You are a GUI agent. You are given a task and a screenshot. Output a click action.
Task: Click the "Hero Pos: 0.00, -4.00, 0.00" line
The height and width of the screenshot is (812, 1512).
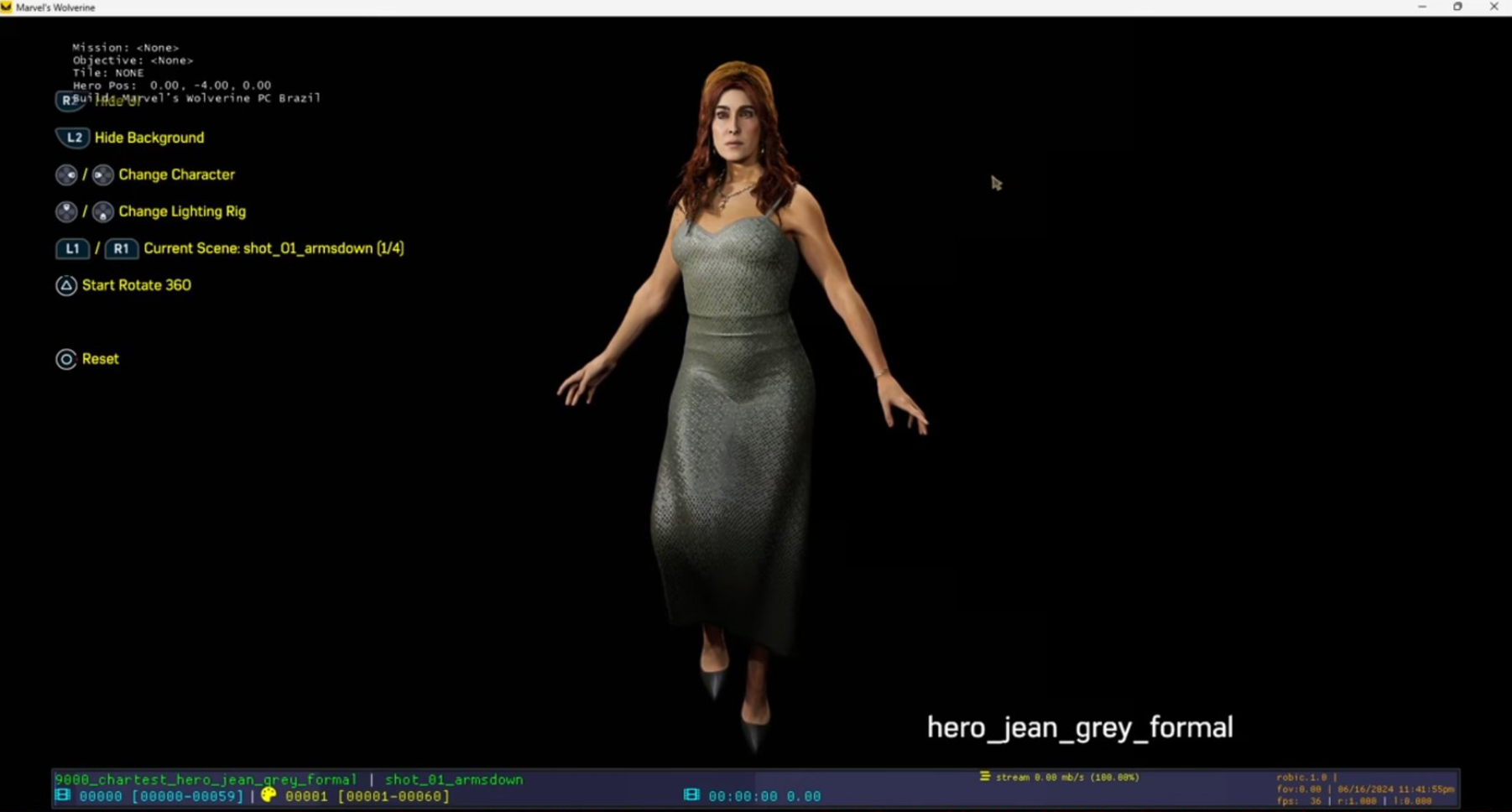[x=172, y=86]
